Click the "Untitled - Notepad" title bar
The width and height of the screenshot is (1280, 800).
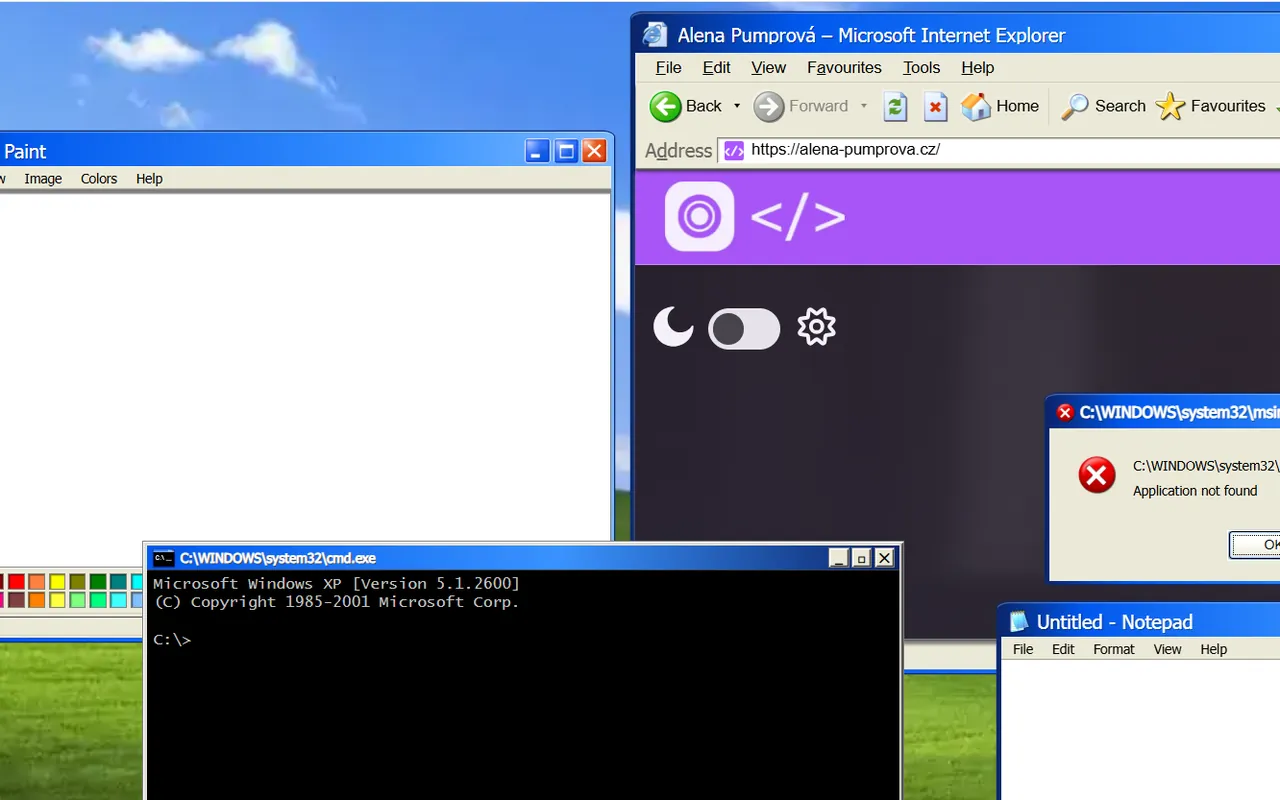(x=1114, y=622)
